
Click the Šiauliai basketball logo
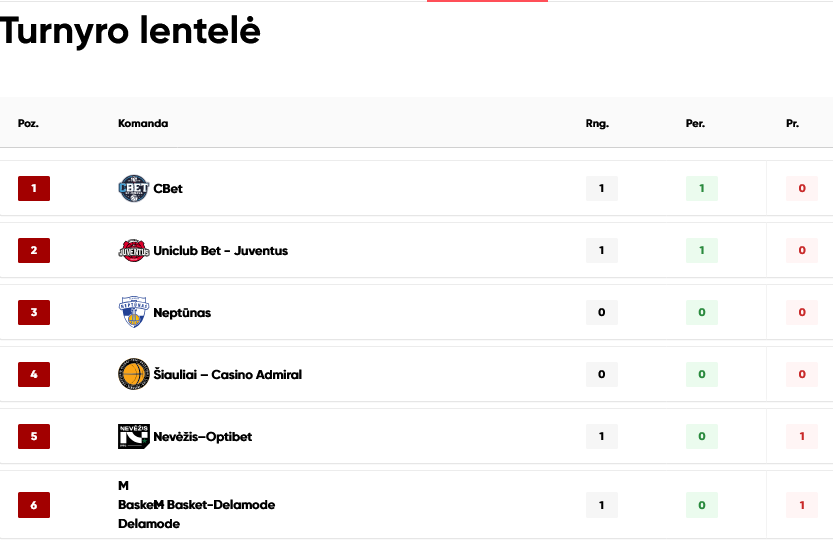[x=133, y=374]
